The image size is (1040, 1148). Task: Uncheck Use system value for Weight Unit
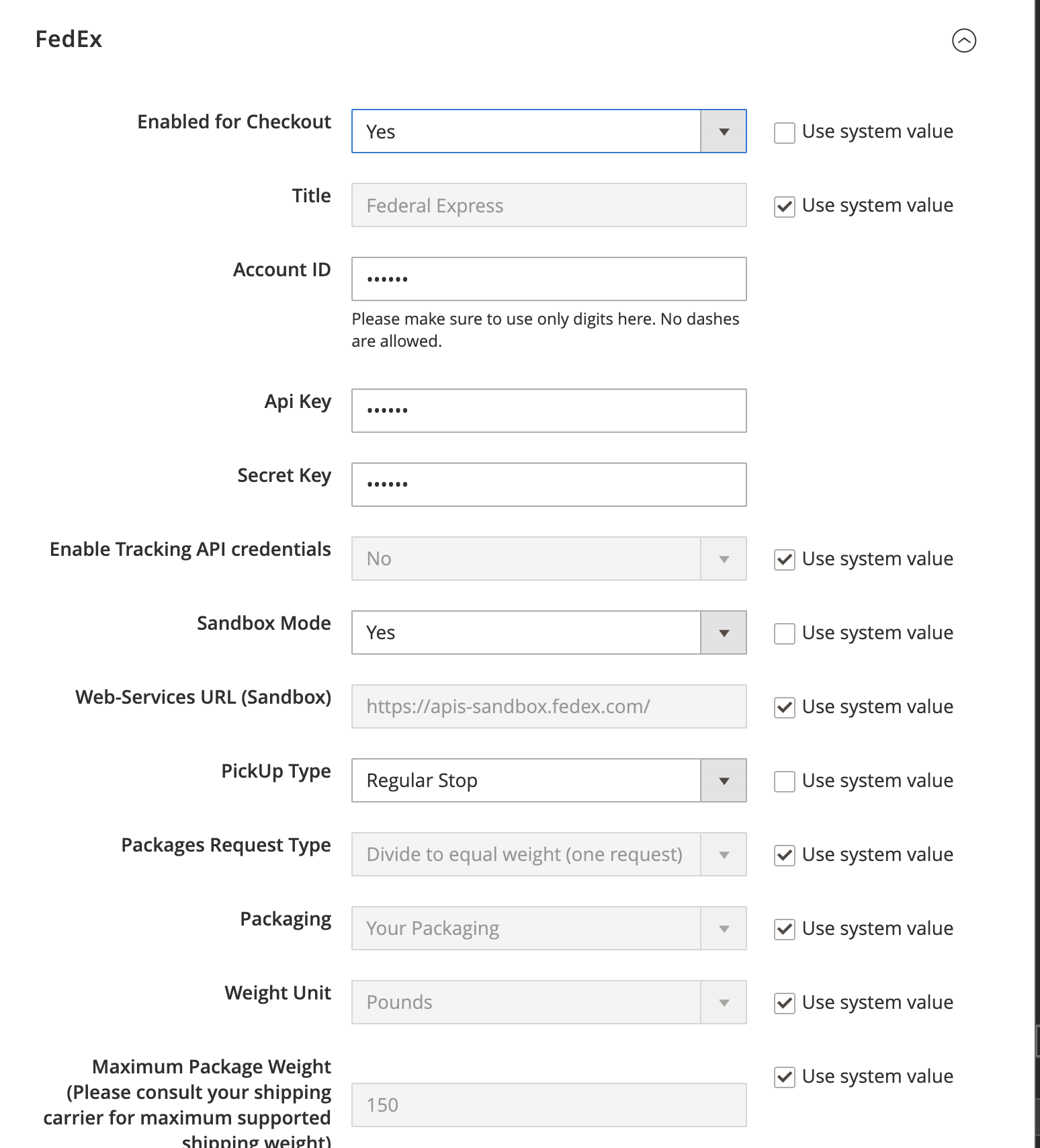click(x=784, y=1003)
